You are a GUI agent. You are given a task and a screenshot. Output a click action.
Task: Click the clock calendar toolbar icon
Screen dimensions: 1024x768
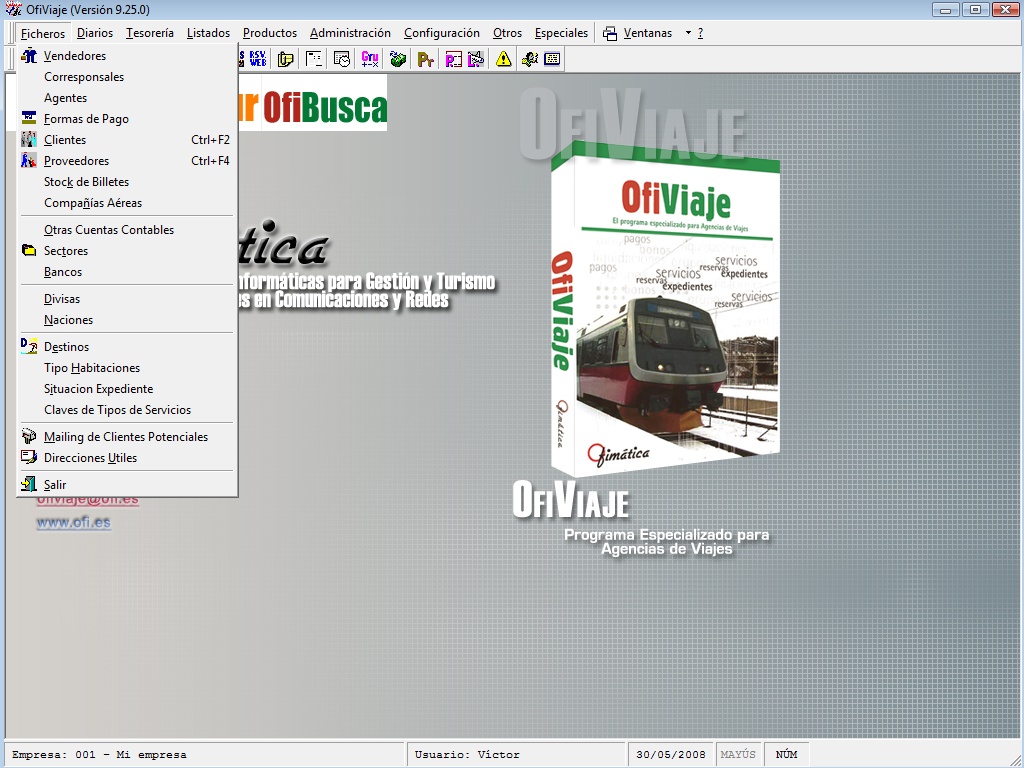click(342, 59)
